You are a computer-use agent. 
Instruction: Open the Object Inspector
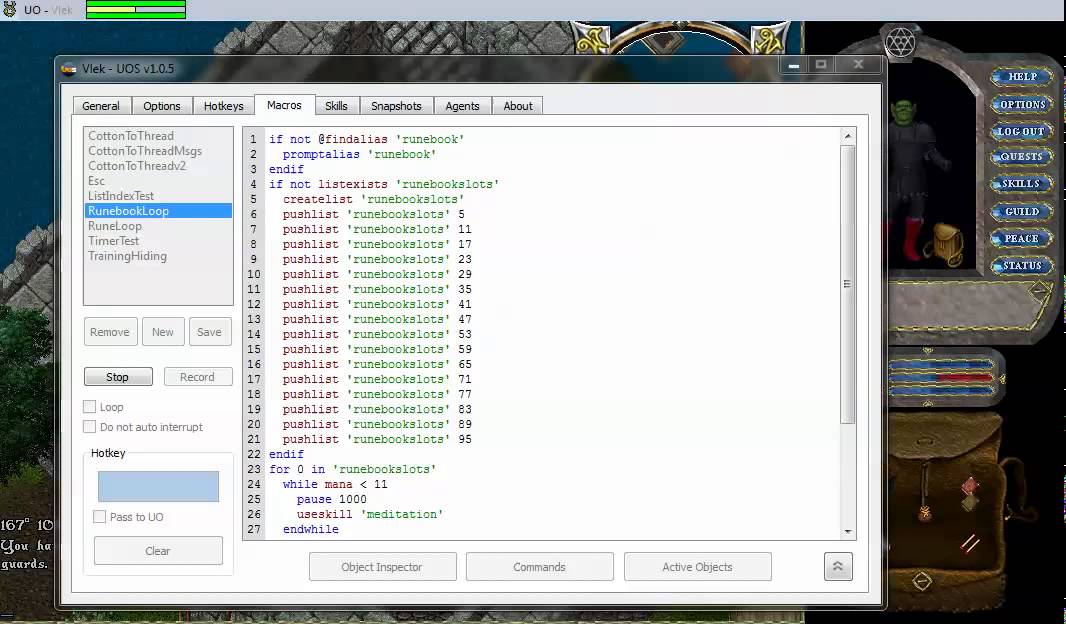pyautogui.click(x=382, y=567)
